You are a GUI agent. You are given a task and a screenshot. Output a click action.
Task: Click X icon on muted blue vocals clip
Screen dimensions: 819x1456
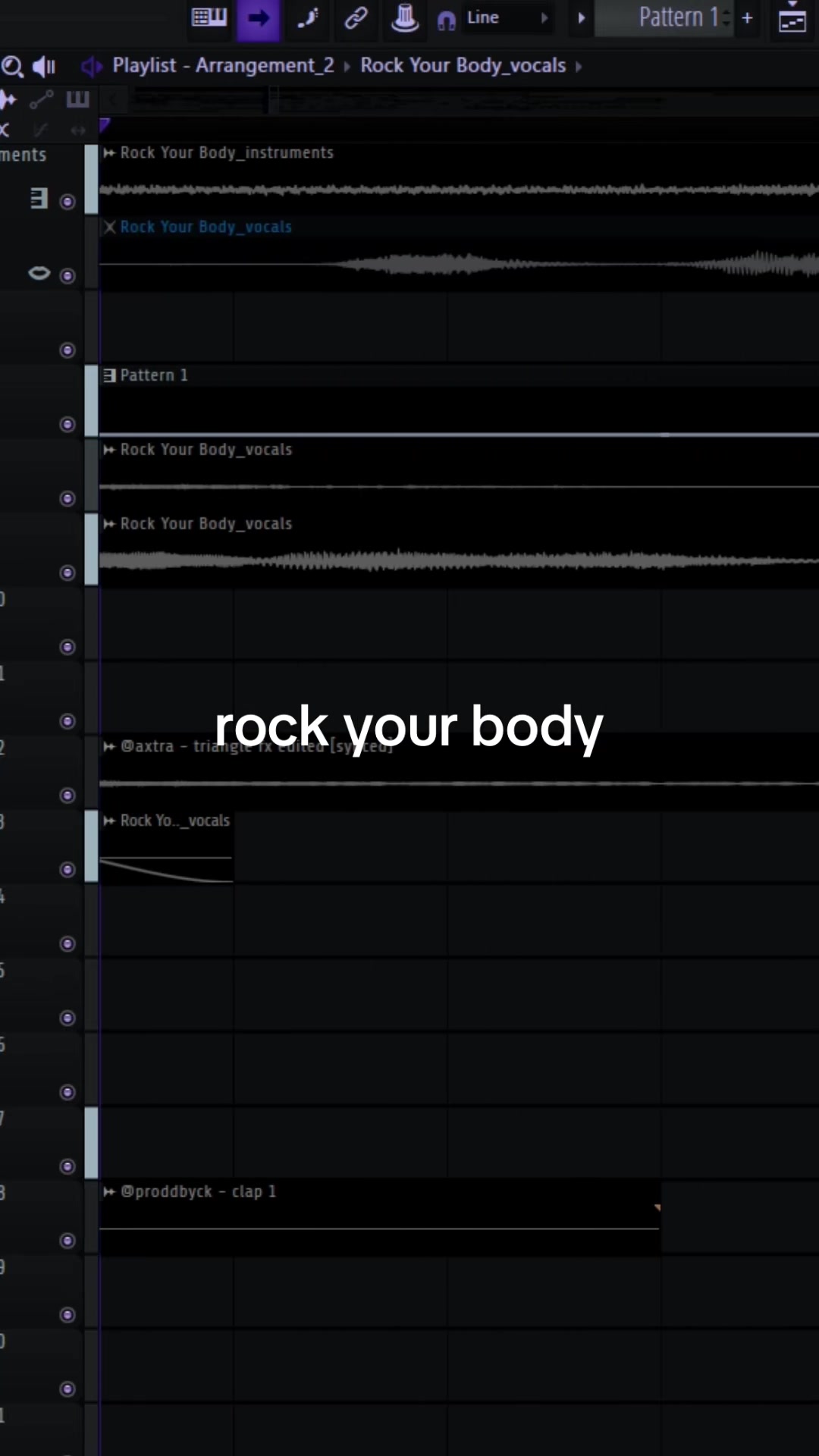110,227
